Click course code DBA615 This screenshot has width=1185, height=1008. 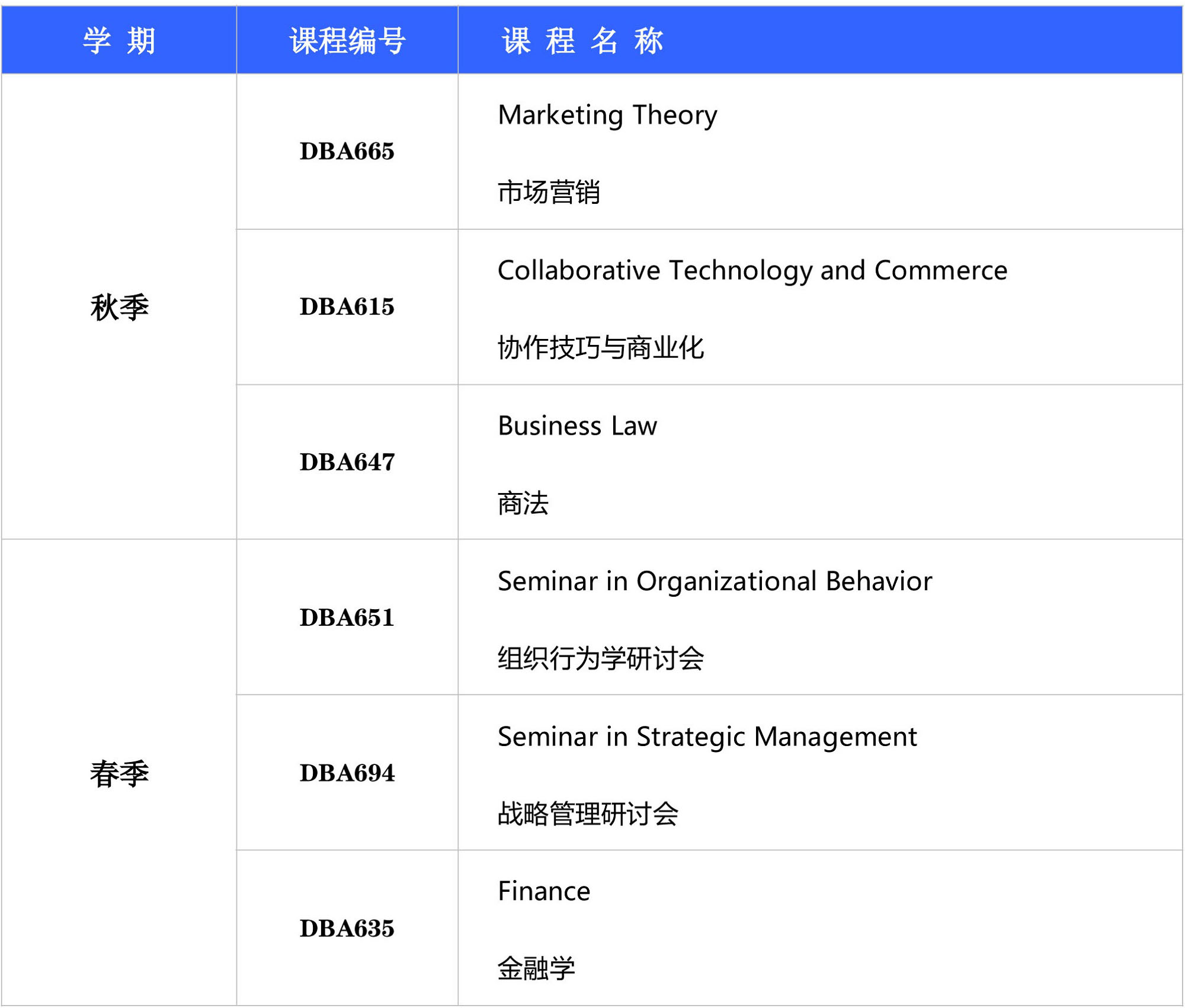(347, 306)
